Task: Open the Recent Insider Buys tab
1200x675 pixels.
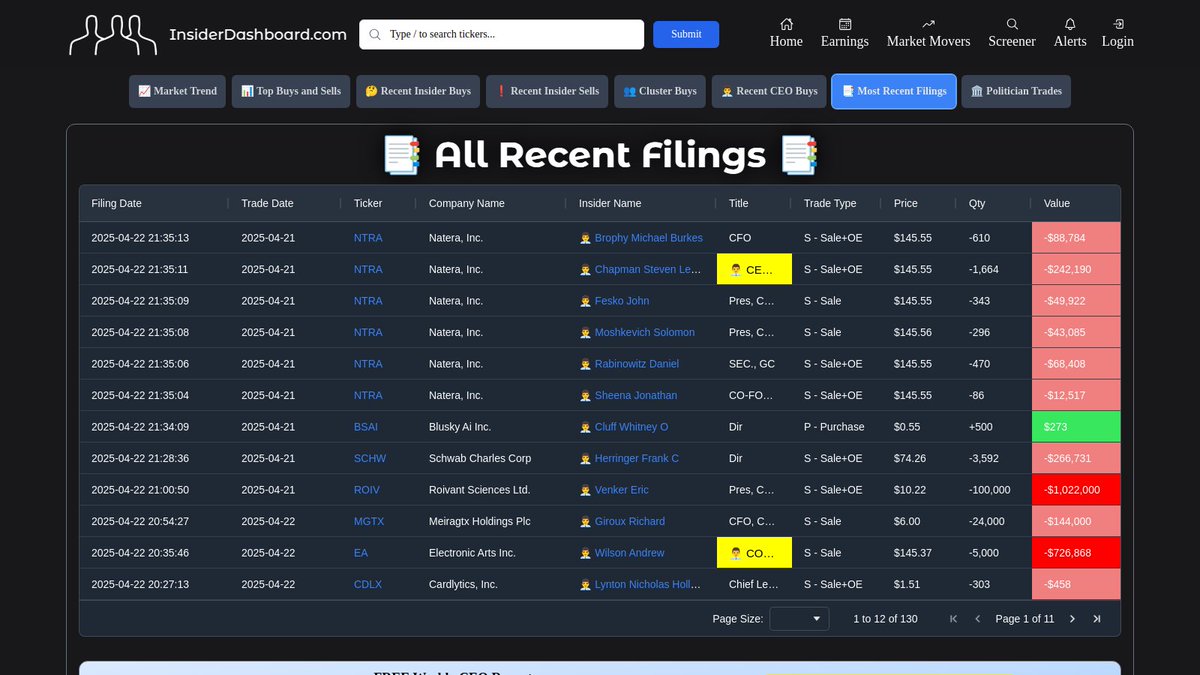Action: point(418,91)
